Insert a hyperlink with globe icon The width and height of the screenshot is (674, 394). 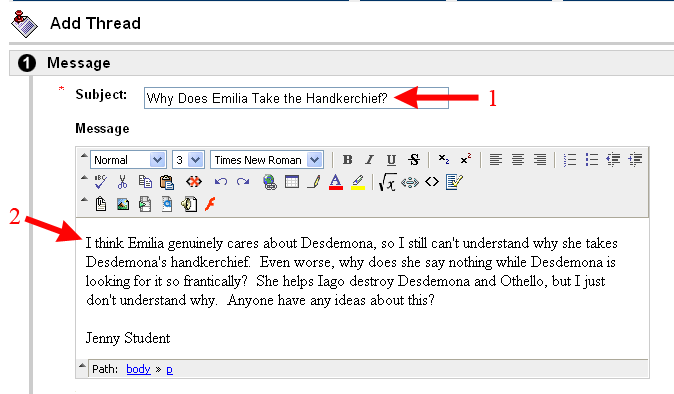270,182
